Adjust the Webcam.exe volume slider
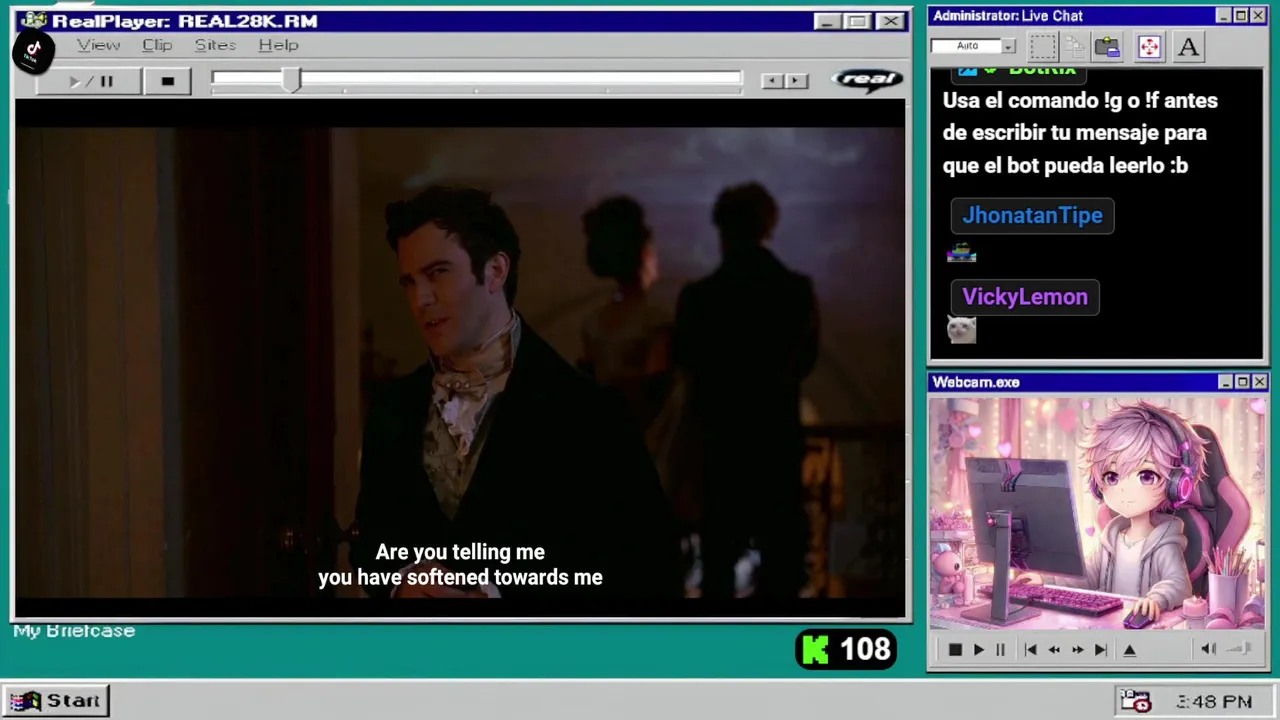 point(1240,649)
